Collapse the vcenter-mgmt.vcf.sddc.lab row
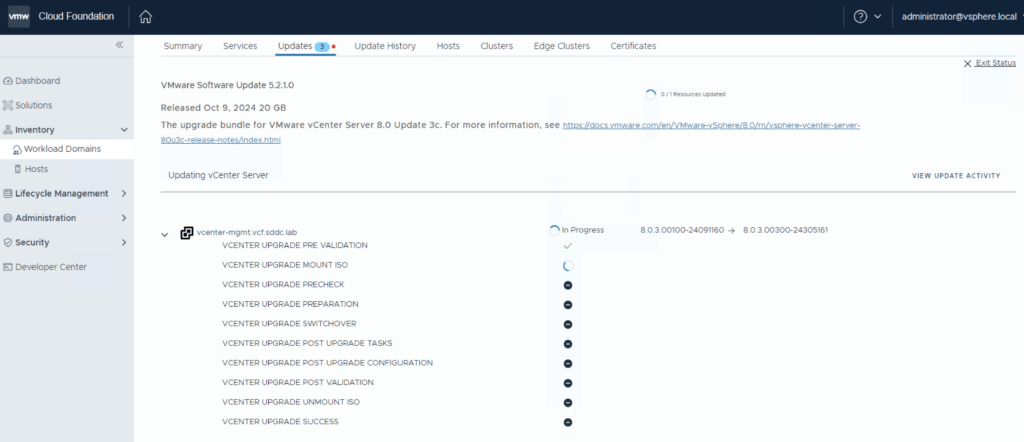The image size is (1024, 442). 165,235
